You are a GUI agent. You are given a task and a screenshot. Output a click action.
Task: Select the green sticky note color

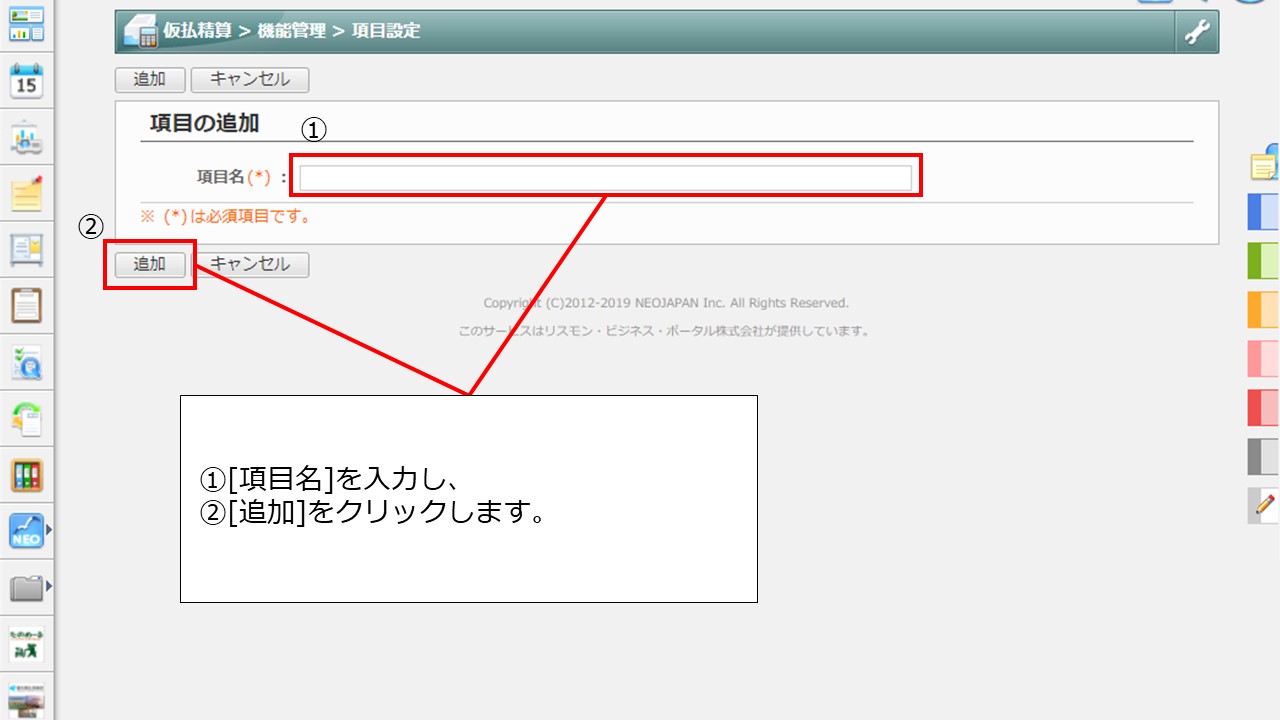click(x=1264, y=261)
